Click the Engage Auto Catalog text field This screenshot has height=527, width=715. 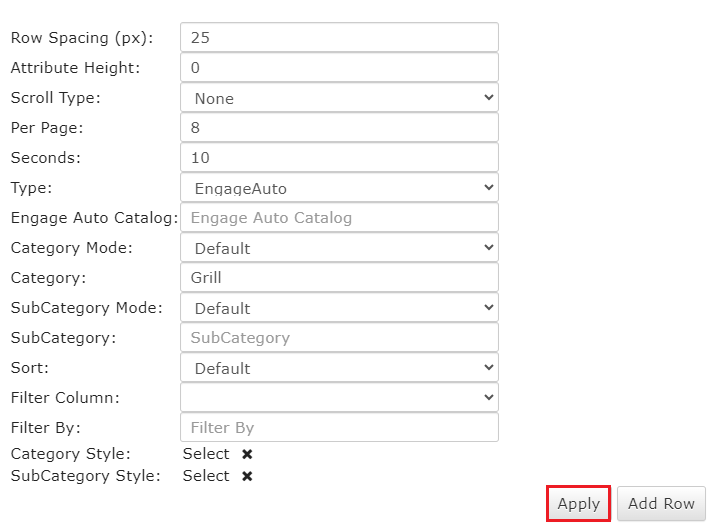(x=339, y=218)
